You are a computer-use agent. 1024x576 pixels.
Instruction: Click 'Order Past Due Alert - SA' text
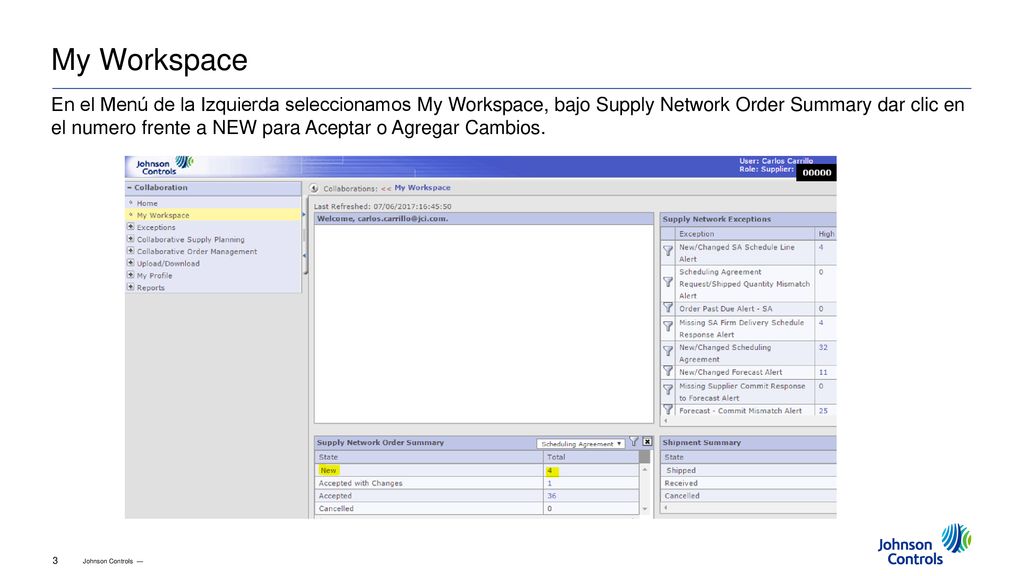(725, 309)
